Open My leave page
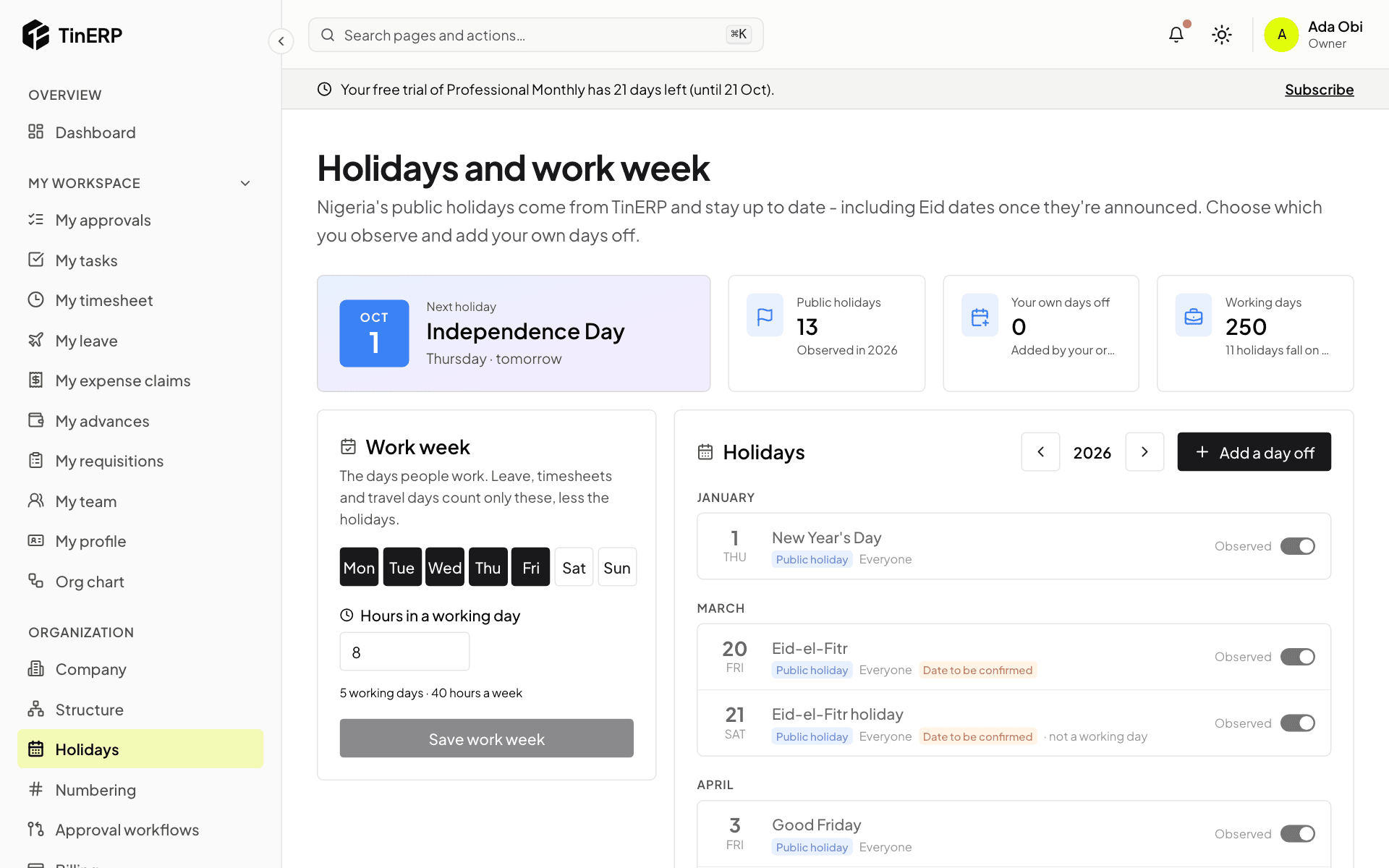The height and width of the screenshot is (868, 1389). (x=140, y=341)
